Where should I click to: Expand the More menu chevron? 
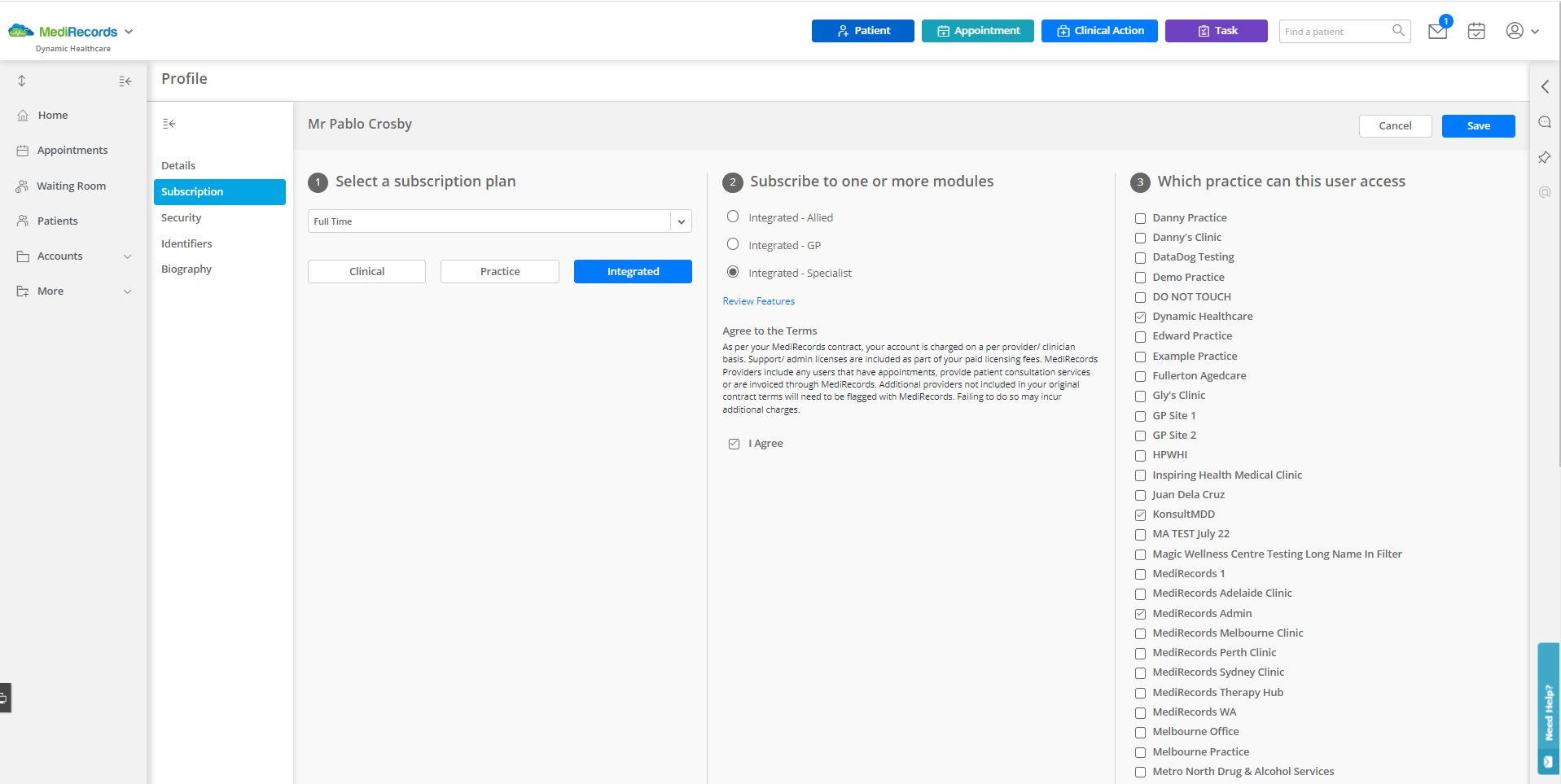coord(127,291)
